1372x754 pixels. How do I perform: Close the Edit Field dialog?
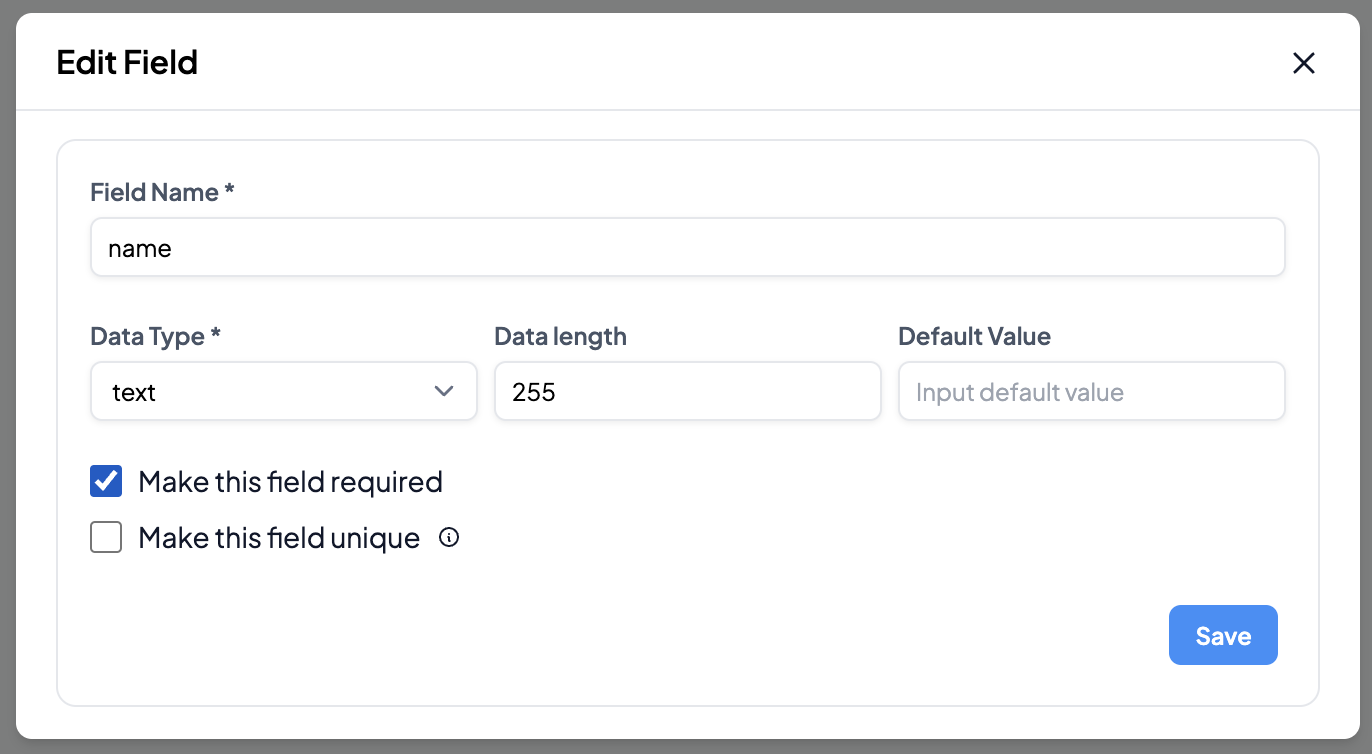tap(1303, 63)
